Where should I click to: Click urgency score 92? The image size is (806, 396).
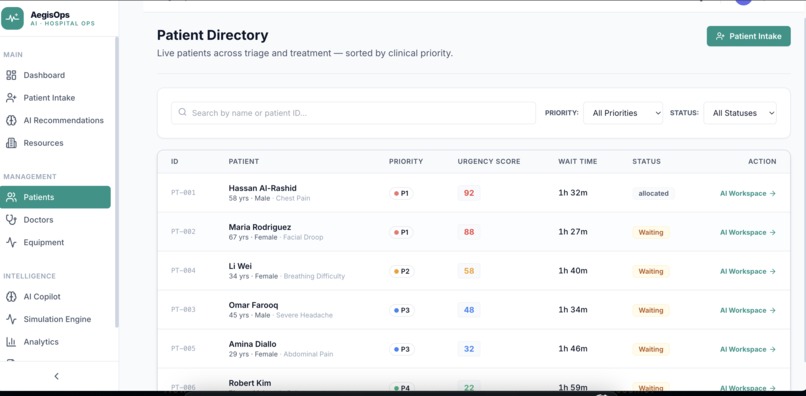469,193
